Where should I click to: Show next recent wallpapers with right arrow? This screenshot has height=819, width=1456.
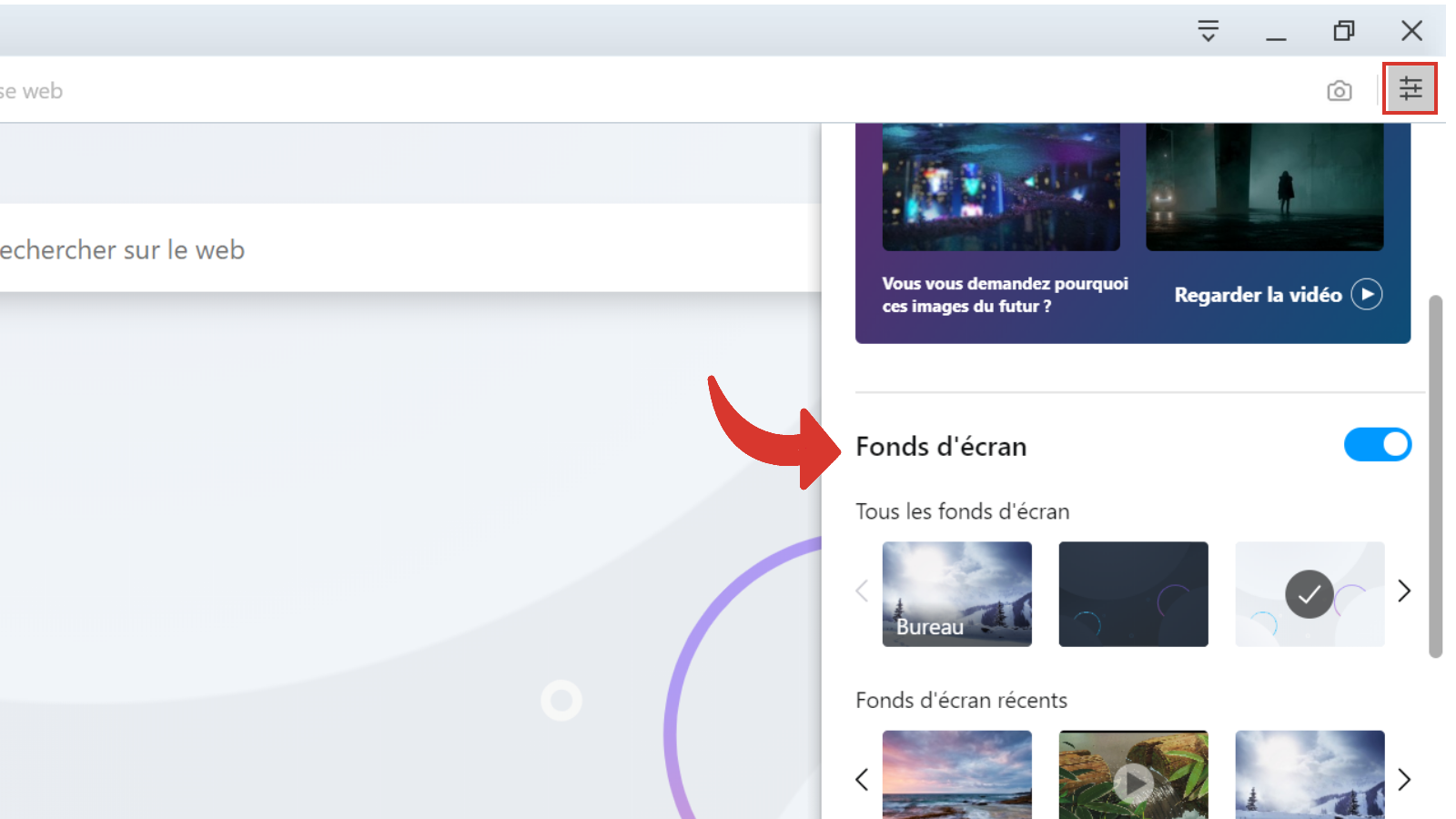tap(1404, 780)
